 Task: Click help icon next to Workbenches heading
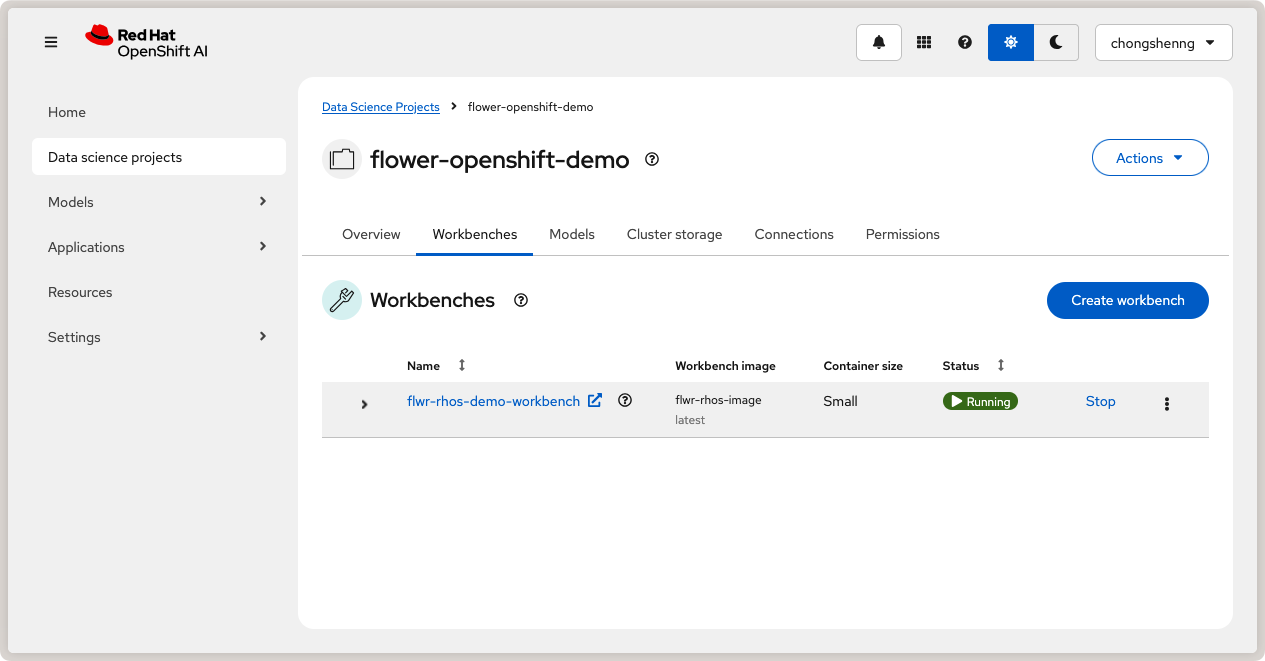[x=521, y=300]
